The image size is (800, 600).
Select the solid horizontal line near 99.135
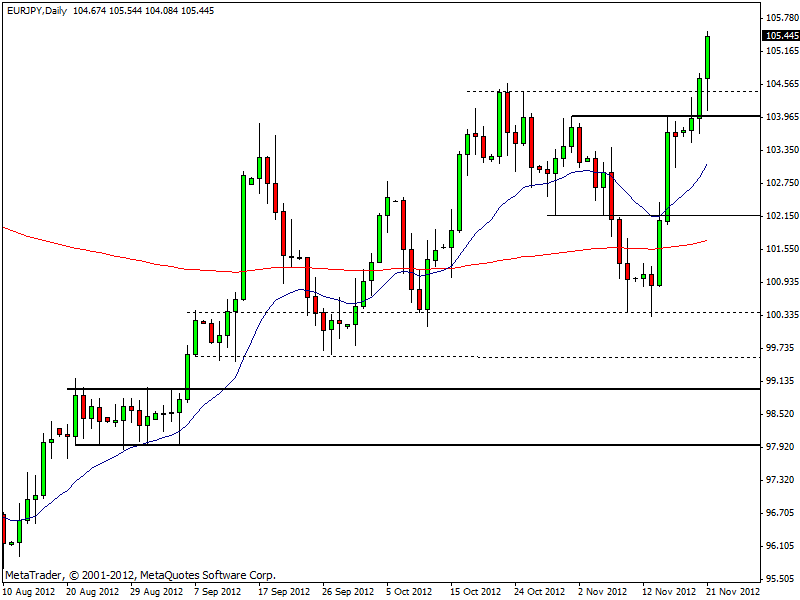point(400,389)
